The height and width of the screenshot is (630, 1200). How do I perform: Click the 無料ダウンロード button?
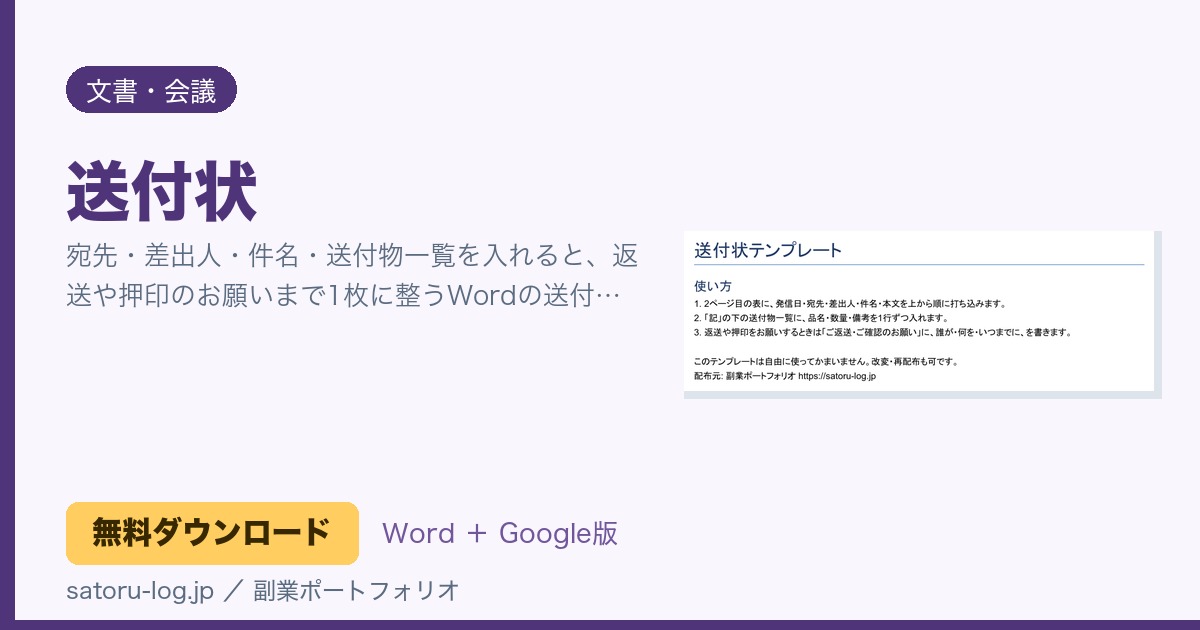click(x=212, y=533)
